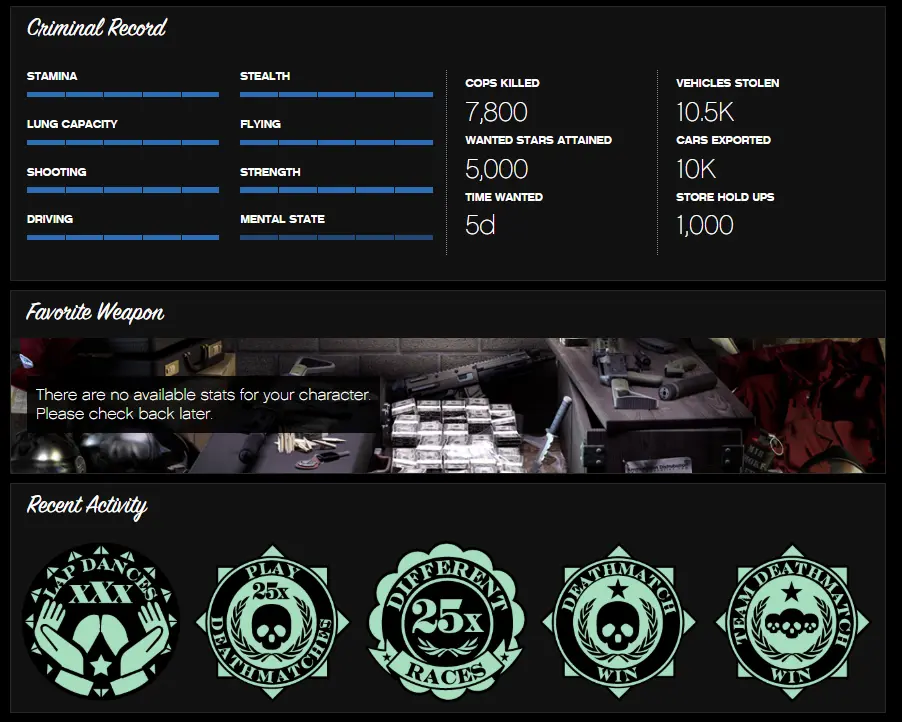Image resolution: width=902 pixels, height=722 pixels.
Task: Click the FLYING label
Action: tap(261, 124)
